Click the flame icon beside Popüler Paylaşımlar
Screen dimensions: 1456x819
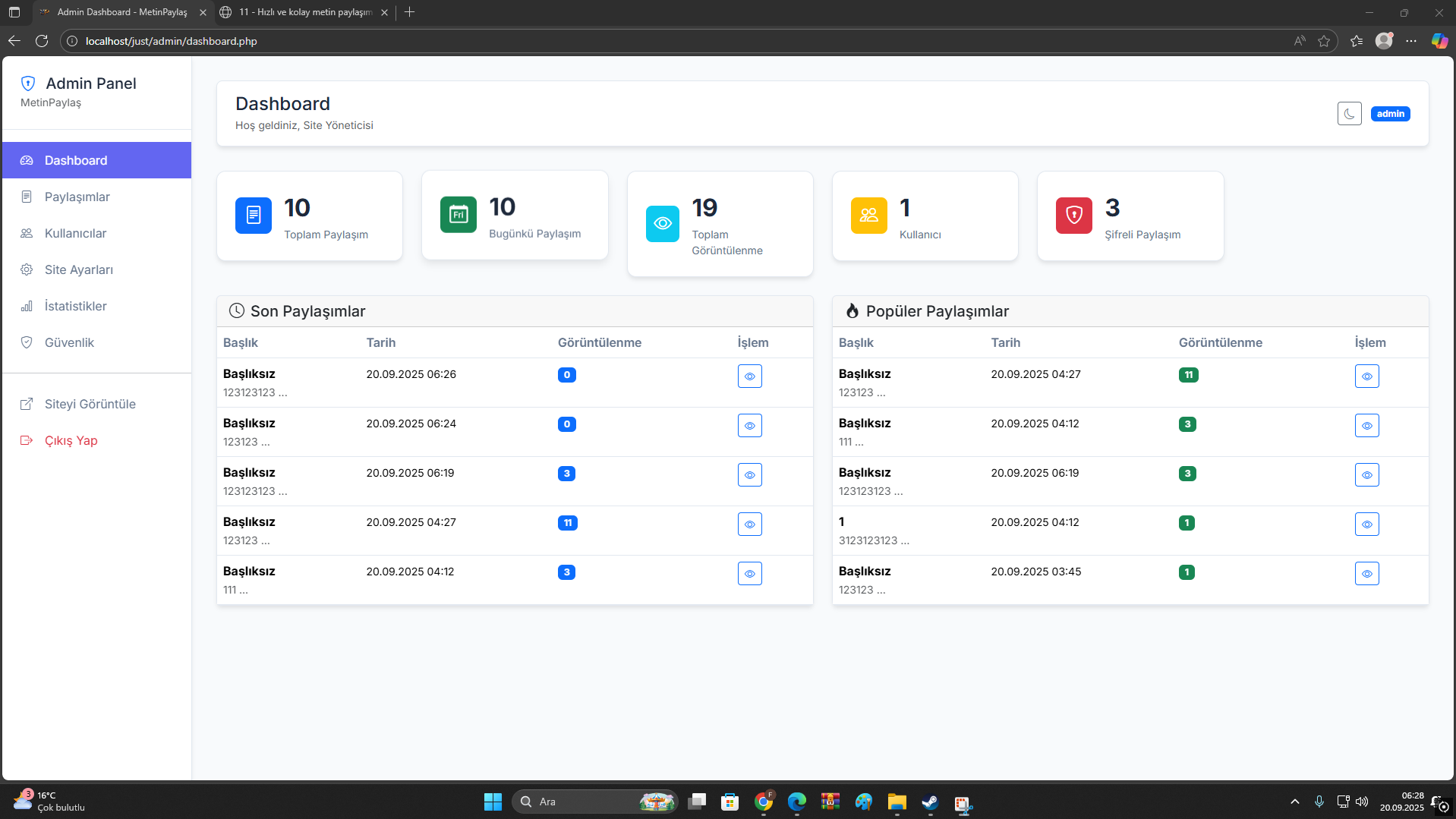coord(852,311)
